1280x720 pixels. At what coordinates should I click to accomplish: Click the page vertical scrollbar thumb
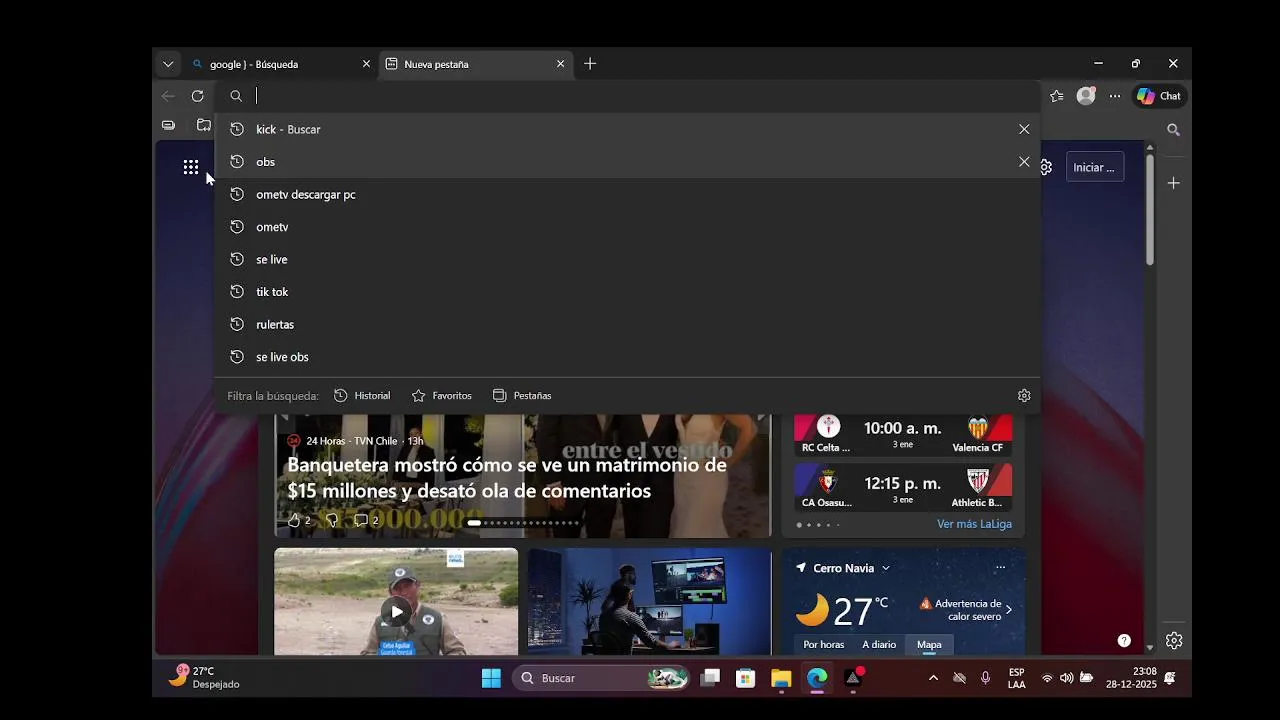[x=1149, y=210]
